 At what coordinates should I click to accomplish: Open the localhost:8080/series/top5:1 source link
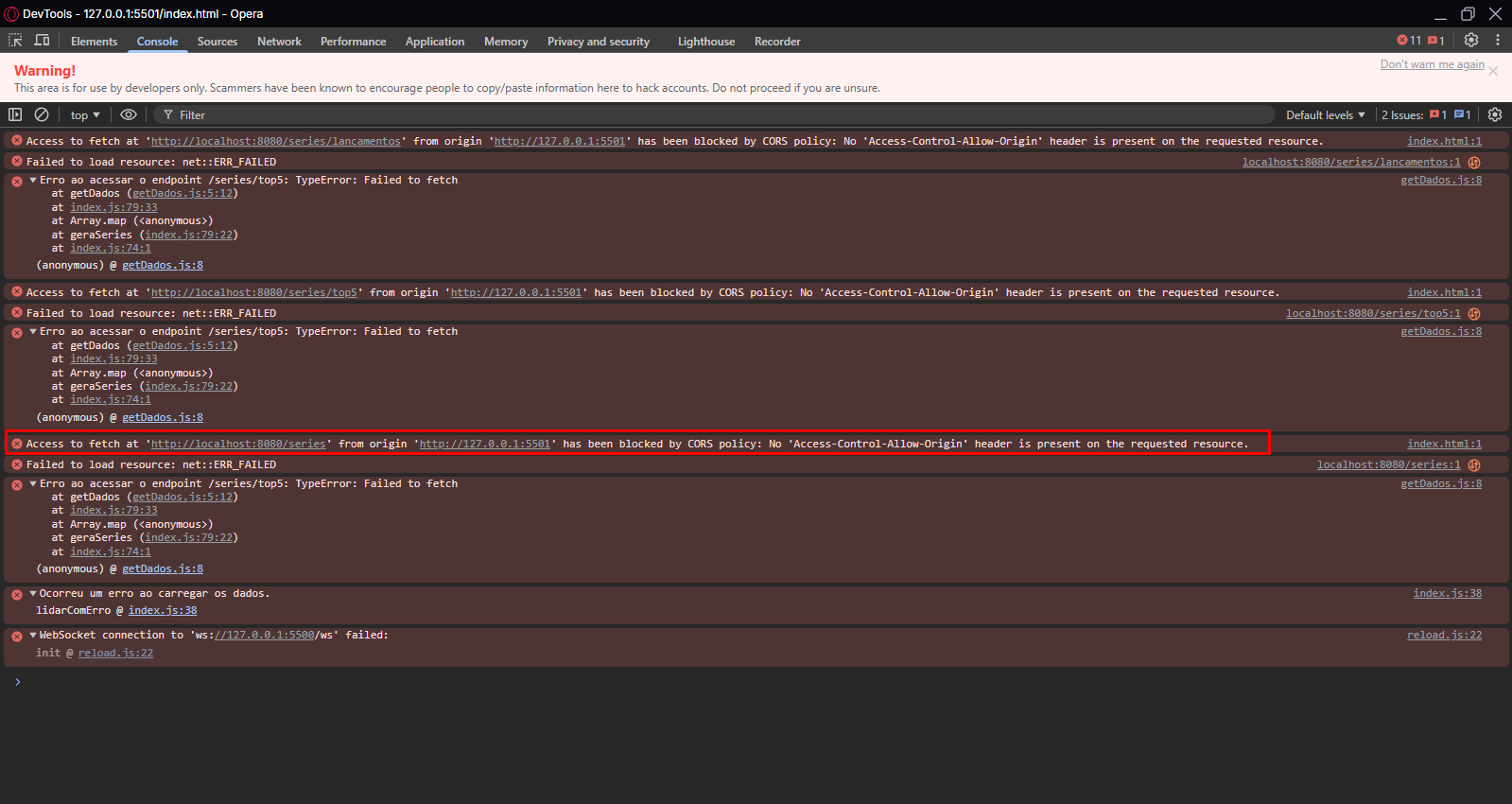click(1373, 313)
